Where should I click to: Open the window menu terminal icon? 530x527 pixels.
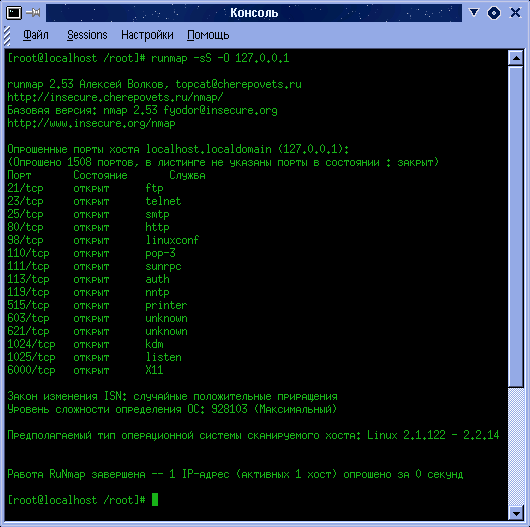pos(14,13)
